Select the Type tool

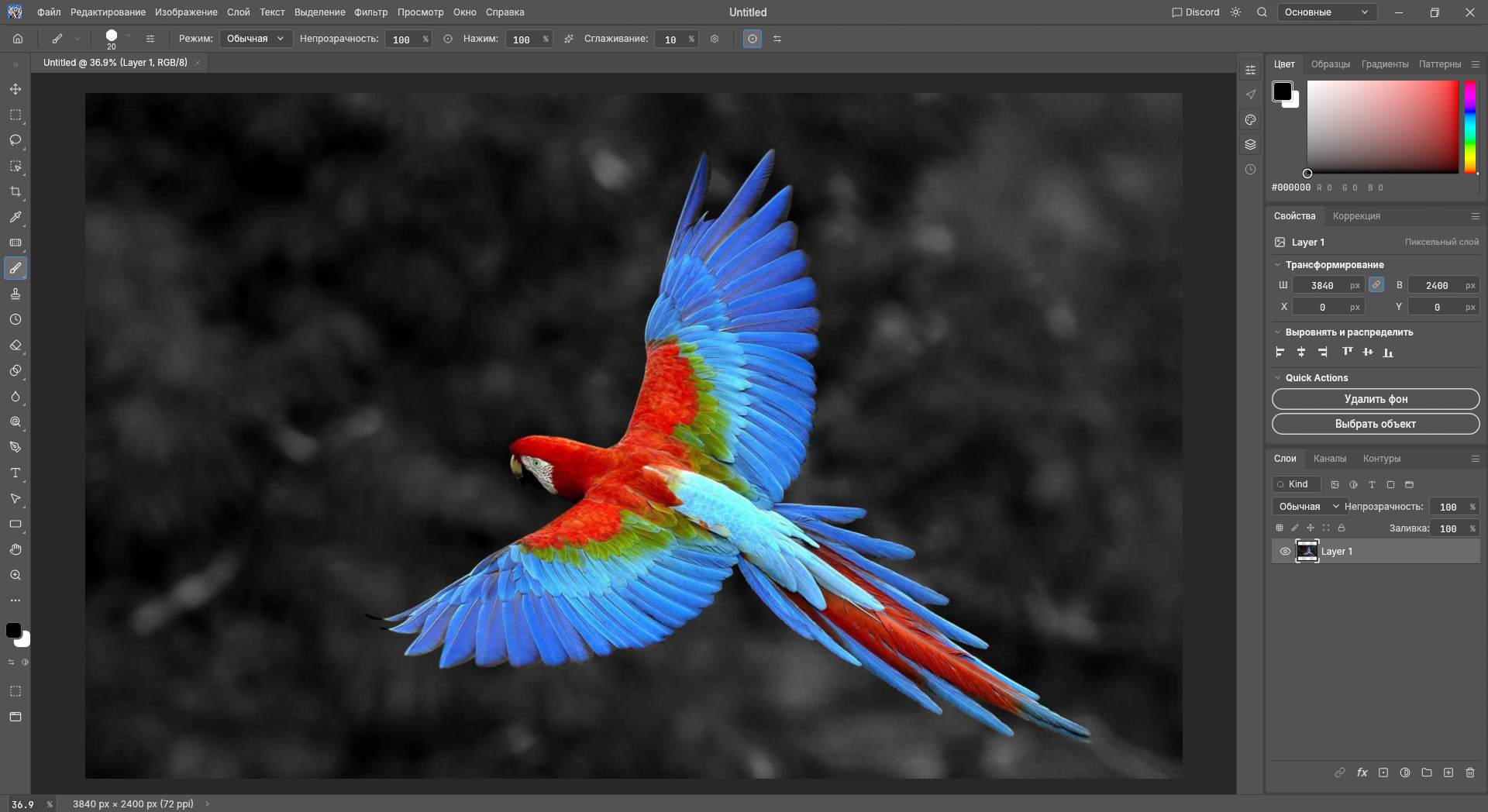point(15,473)
